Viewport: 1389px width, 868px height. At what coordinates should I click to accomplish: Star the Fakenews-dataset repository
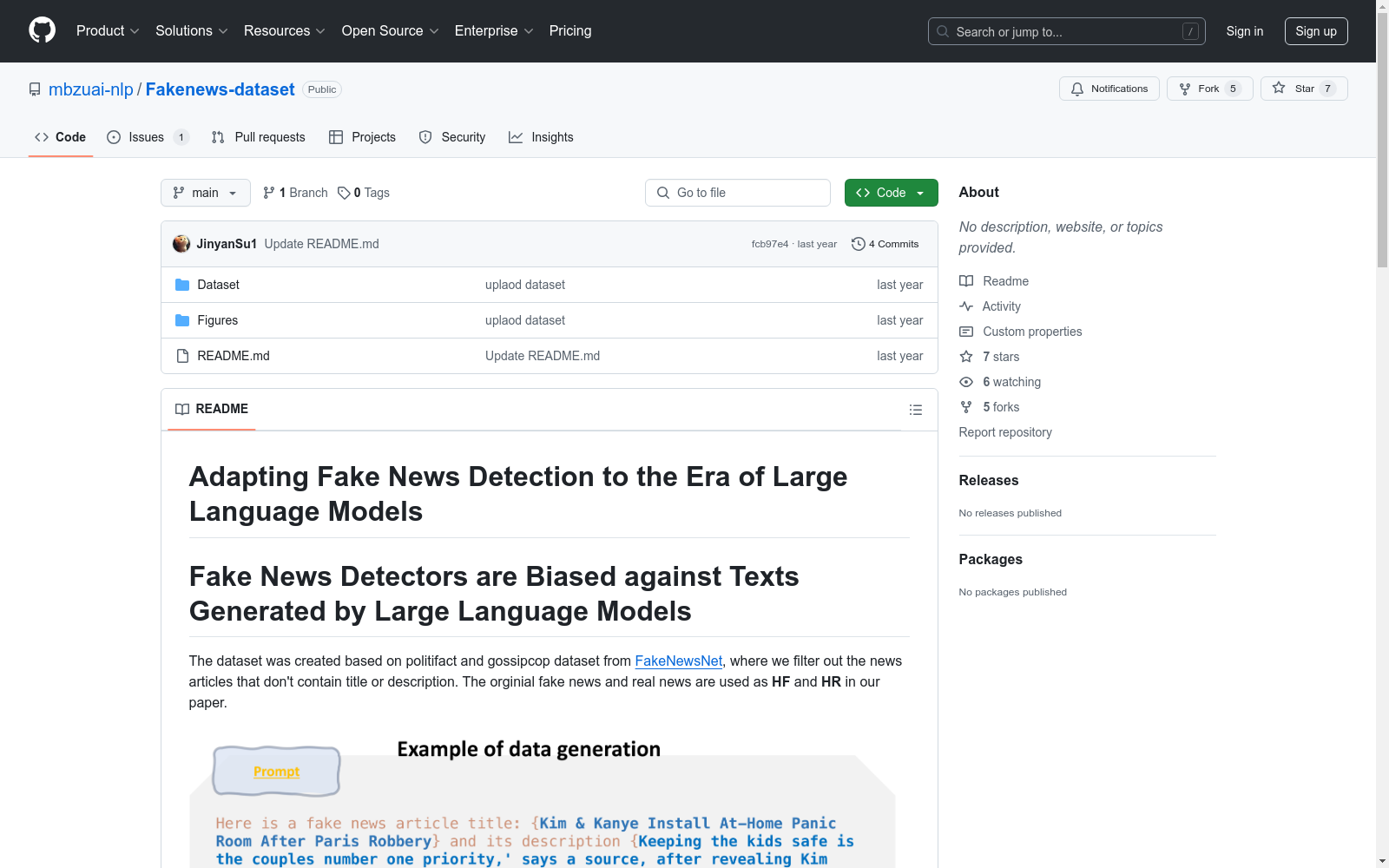pos(1303,89)
